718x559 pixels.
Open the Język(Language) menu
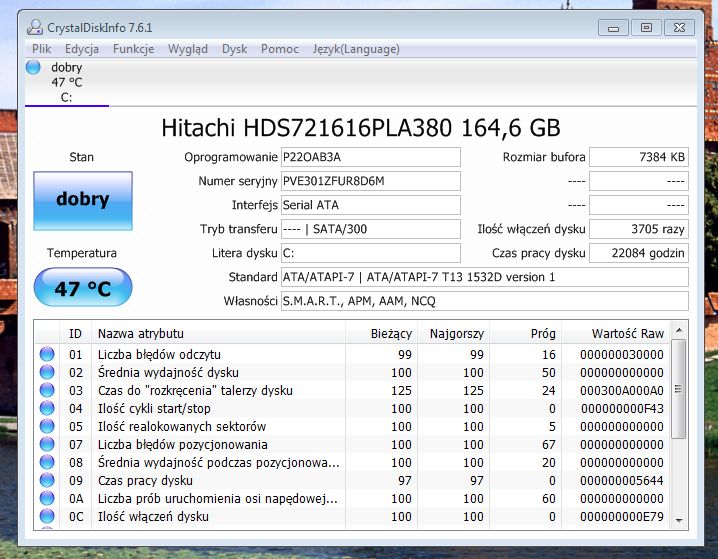point(356,49)
